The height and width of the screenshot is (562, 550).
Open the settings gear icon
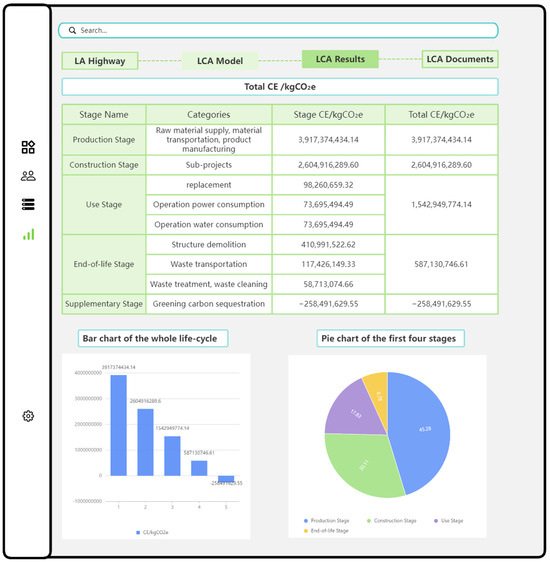(x=28, y=416)
